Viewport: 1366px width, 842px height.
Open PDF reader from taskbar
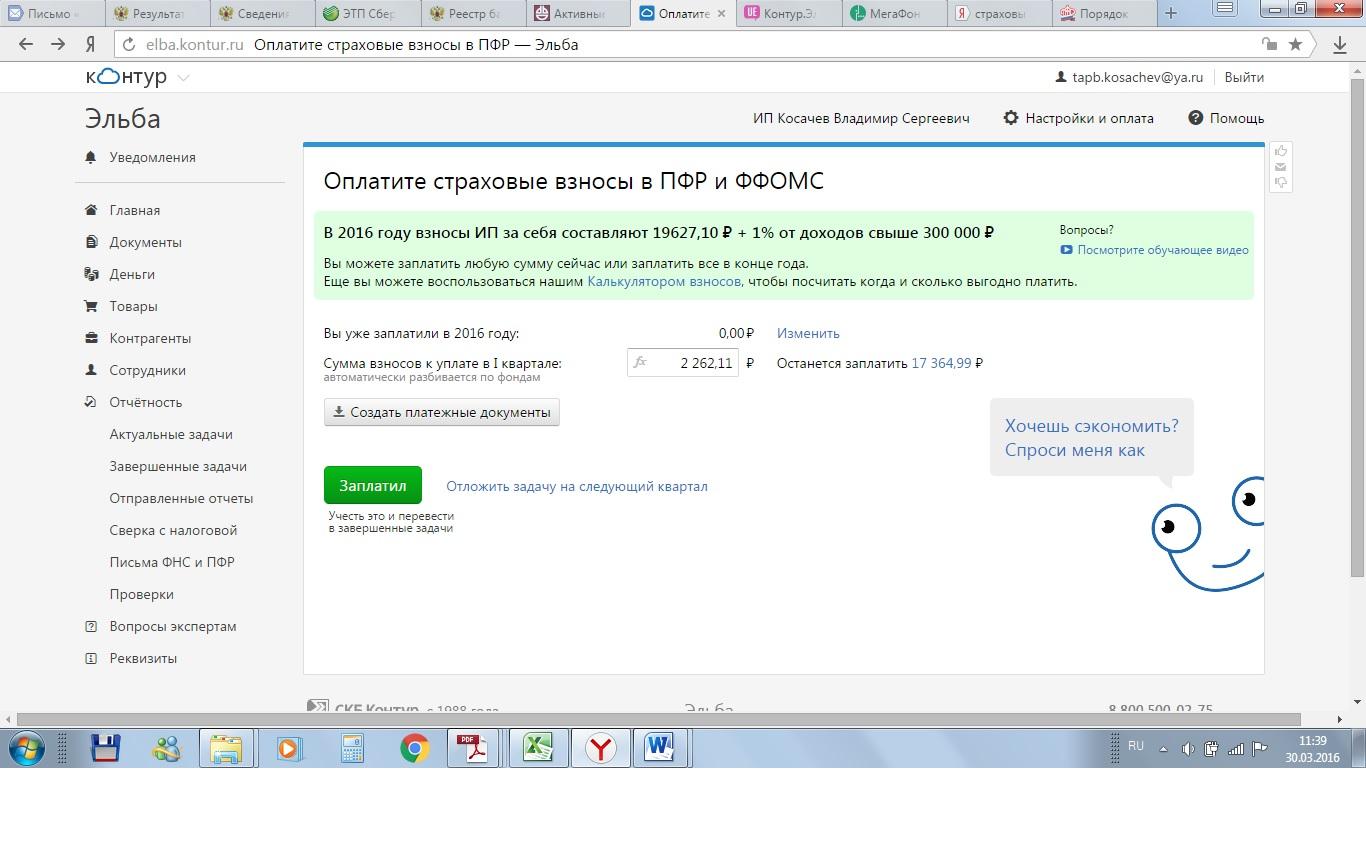click(x=473, y=748)
